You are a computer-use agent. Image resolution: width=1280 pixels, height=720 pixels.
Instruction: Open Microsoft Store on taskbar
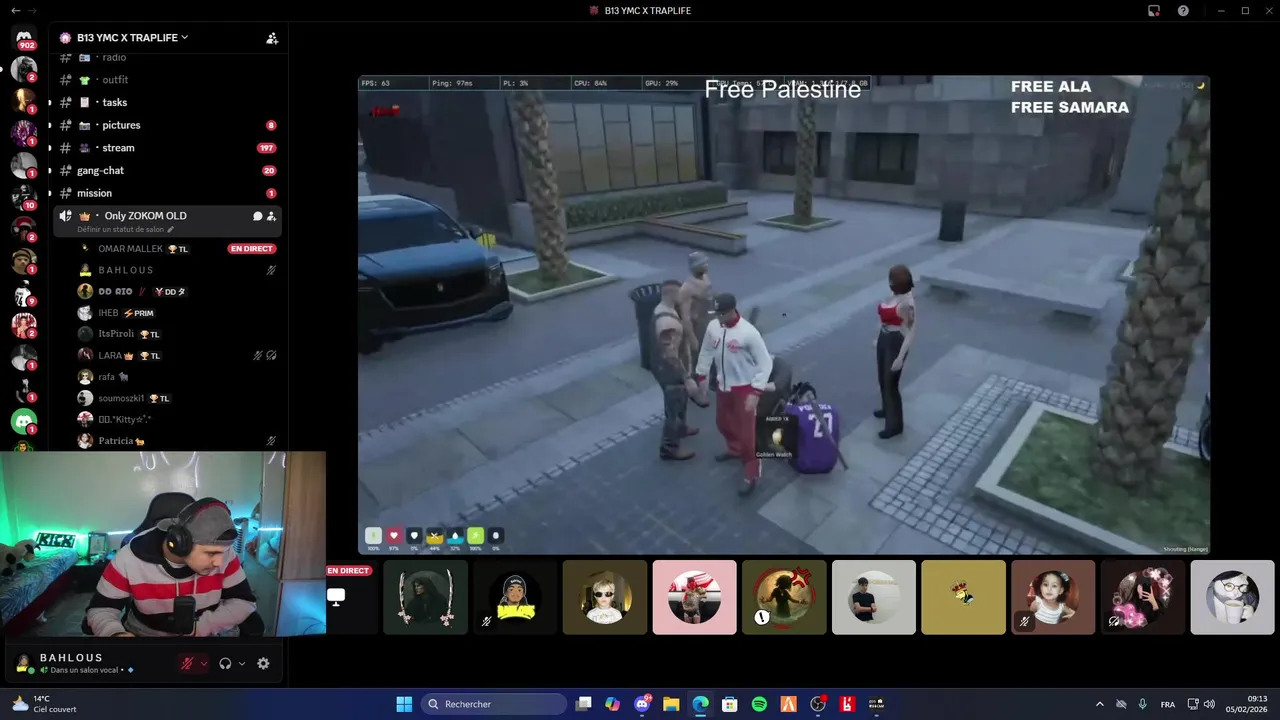tap(730, 704)
